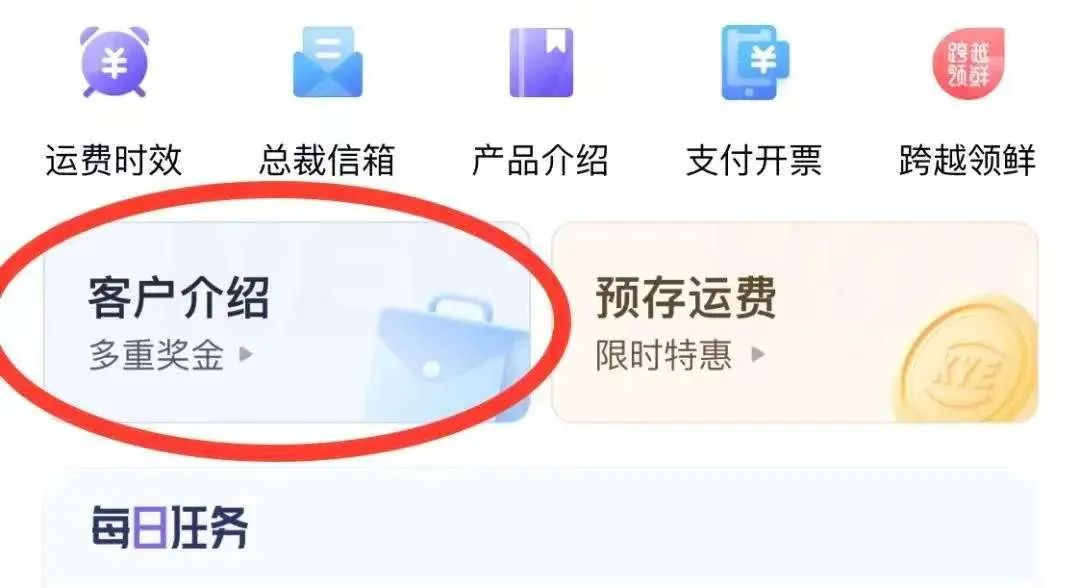Open the 每日任务 section heading
The height and width of the screenshot is (588, 1080).
point(169,528)
